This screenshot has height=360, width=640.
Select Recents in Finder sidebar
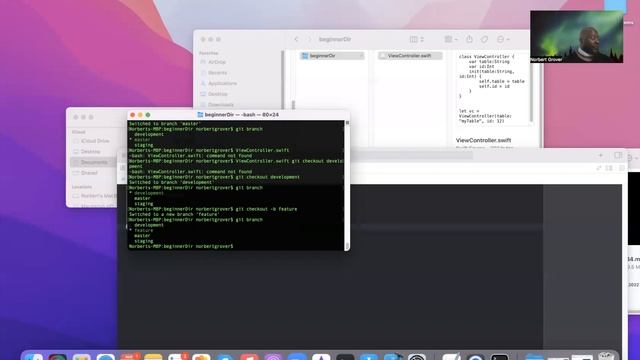click(x=214, y=73)
